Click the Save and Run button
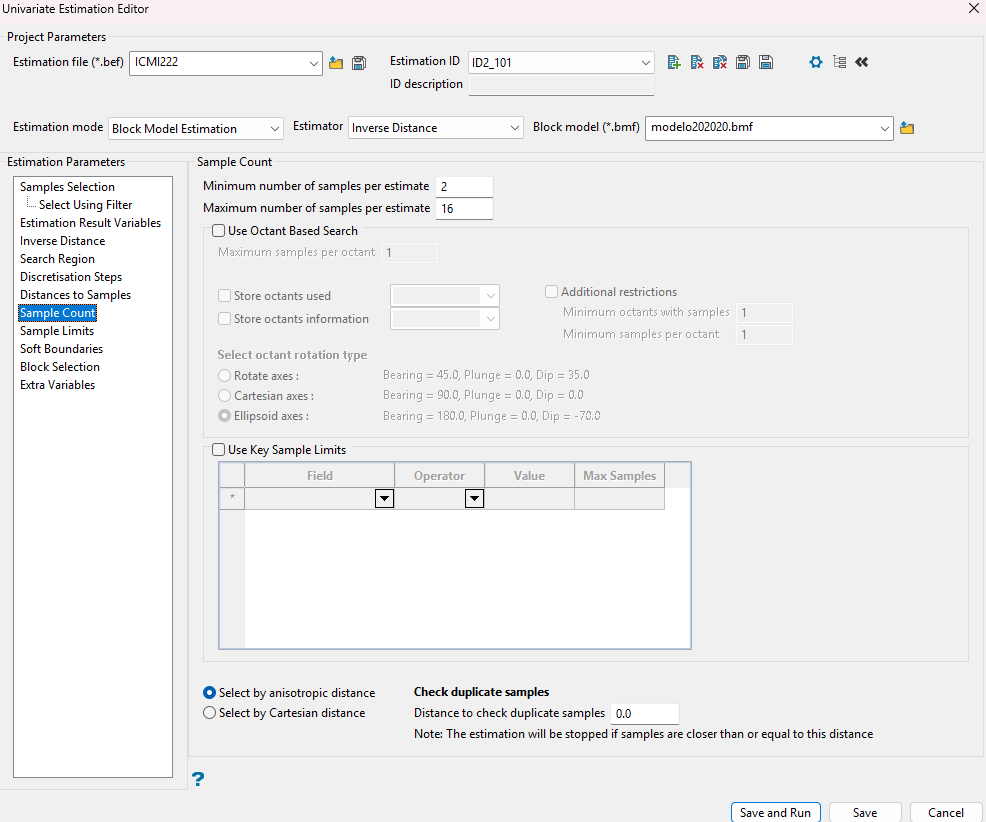This screenshot has width=986, height=822. pyautogui.click(x=775, y=813)
